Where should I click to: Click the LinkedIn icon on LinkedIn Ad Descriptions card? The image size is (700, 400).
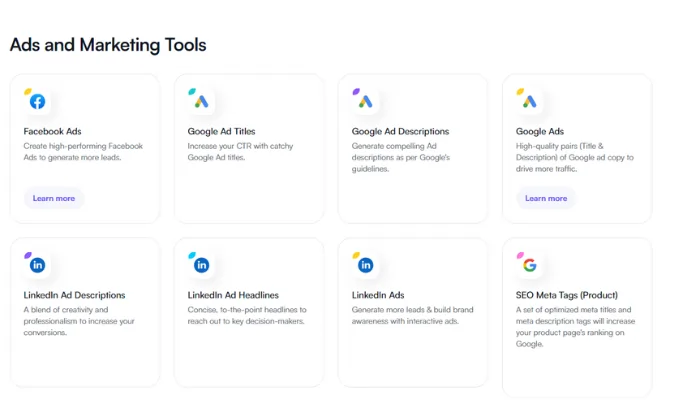[x=38, y=265]
